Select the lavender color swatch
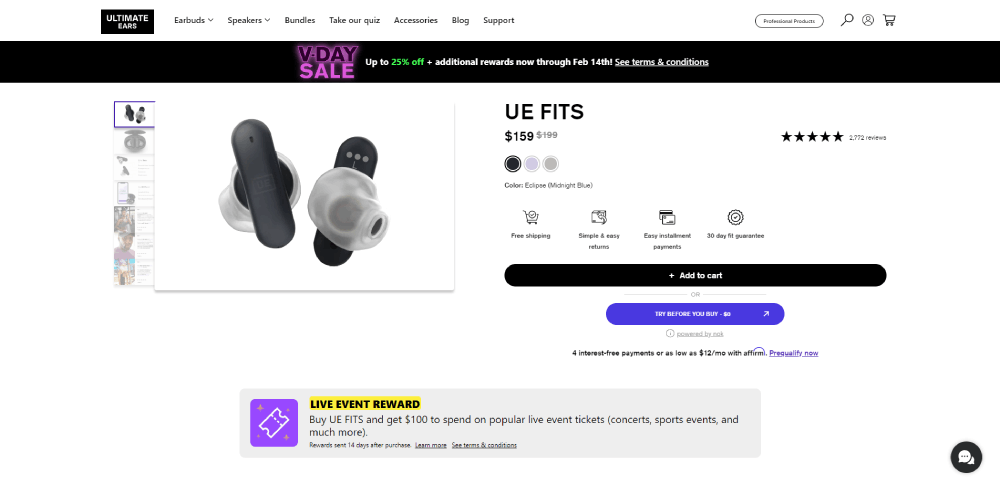This screenshot has width=1000, height=484. 532,164
